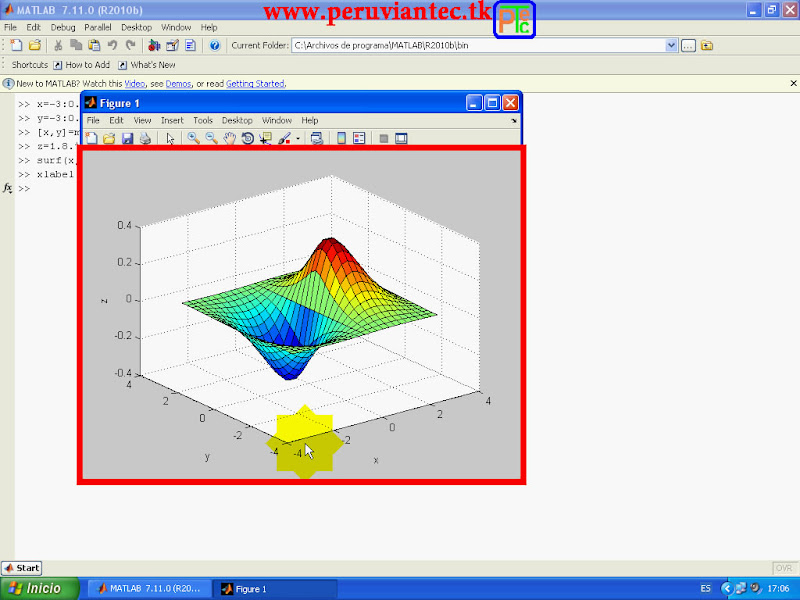Open the Parallel menu in MATLAB
Image resolution: width=800 pixels, height=600 pixels.
[97, 28]
